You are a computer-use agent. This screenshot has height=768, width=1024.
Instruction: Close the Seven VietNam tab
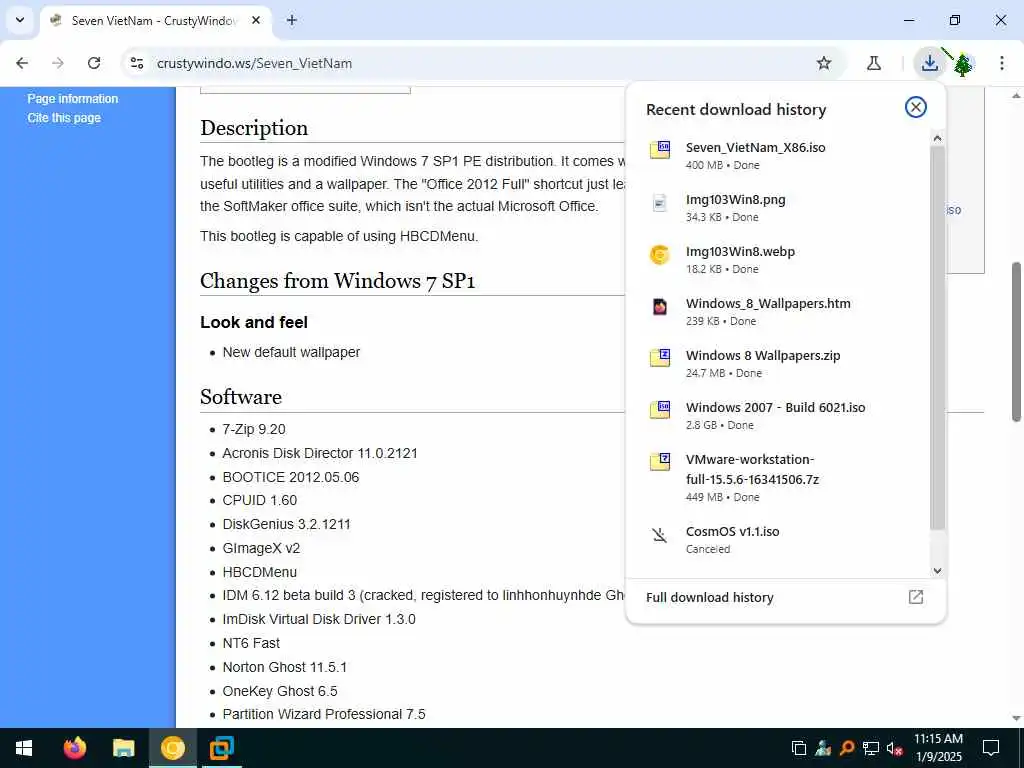[x=256, y=20]
